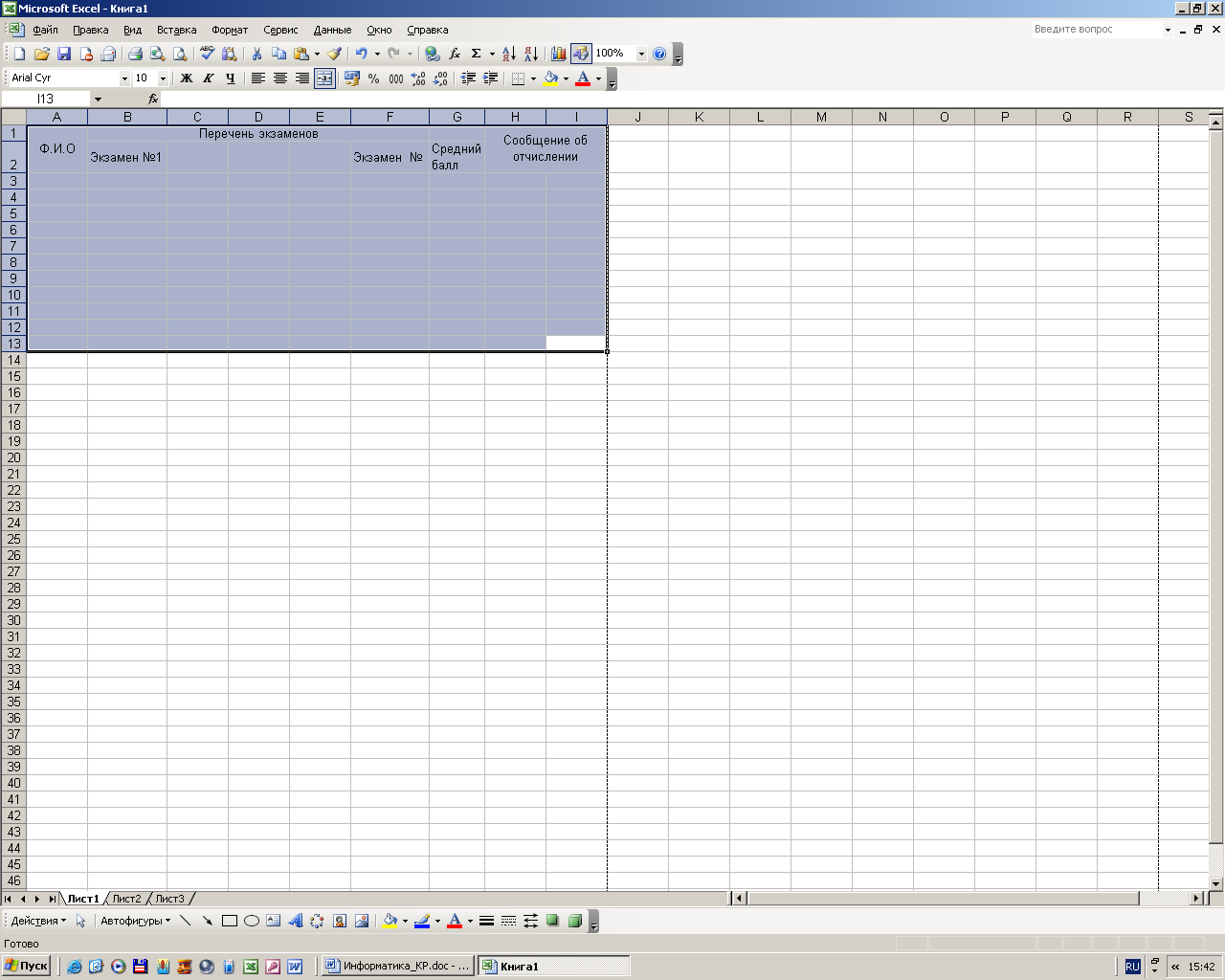Open the Arial Cyr font dropdown
The height and width of the screenshot is (980, 1225).
click(x=124, y=78)
